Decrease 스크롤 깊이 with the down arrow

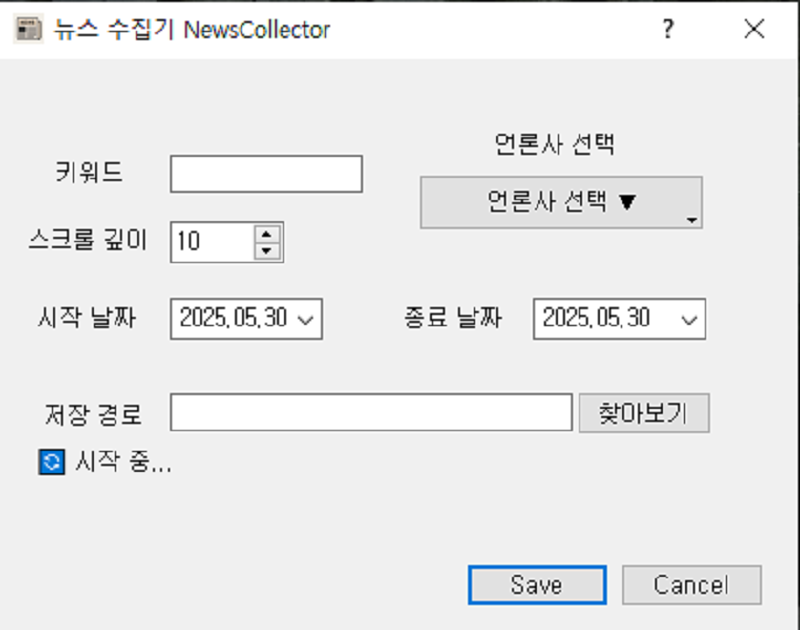tap(266, 250)
